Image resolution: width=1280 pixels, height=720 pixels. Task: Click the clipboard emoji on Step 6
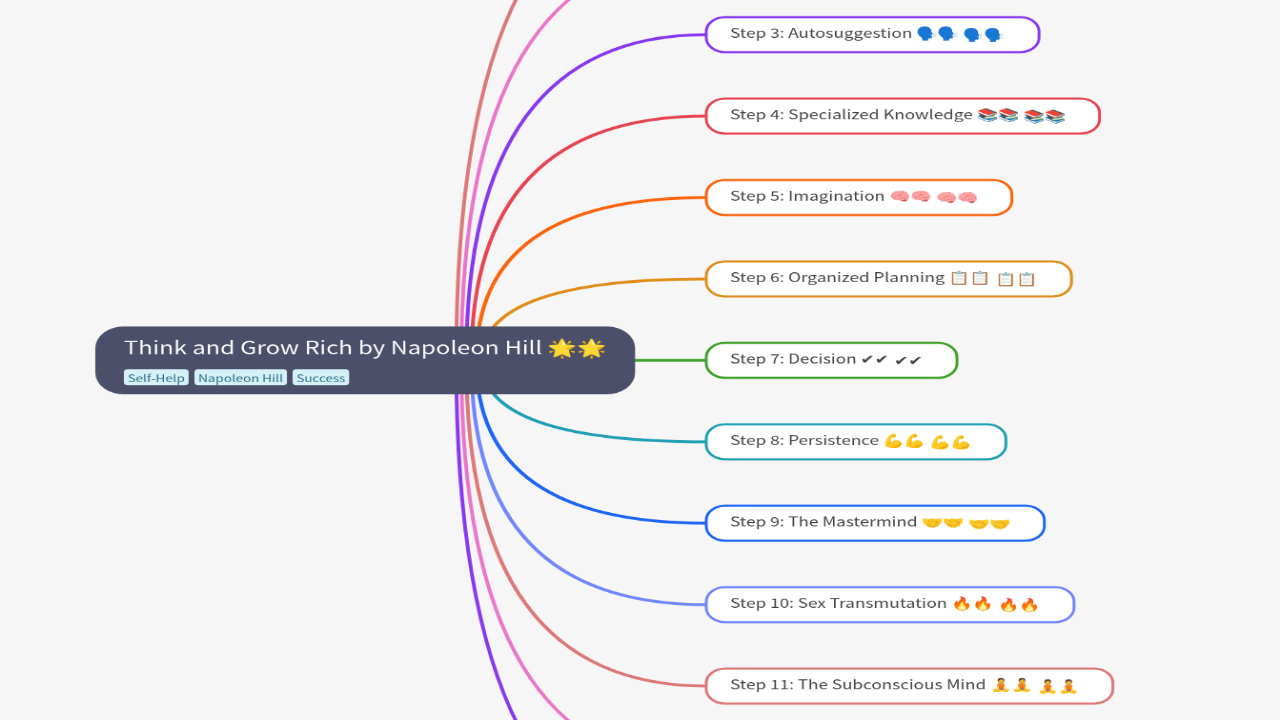(992, 279)
